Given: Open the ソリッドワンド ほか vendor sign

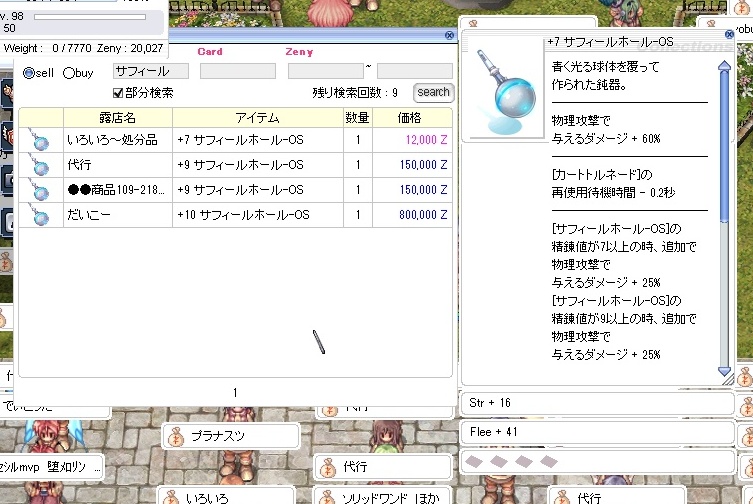Looking at the screenshot, I should click(383, 496).
